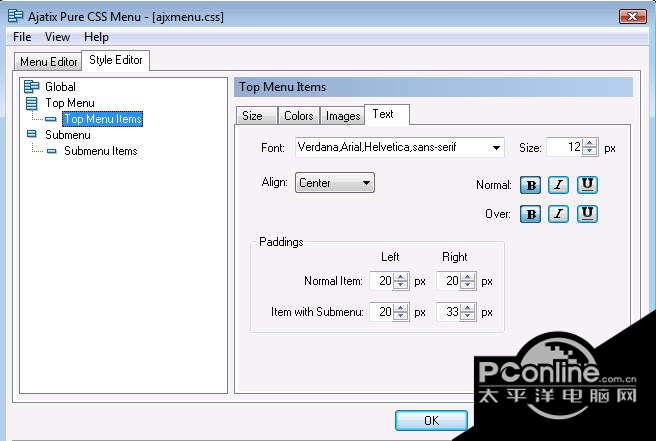
Task: Click the Submenu node icon
Action: coord(31,134)
